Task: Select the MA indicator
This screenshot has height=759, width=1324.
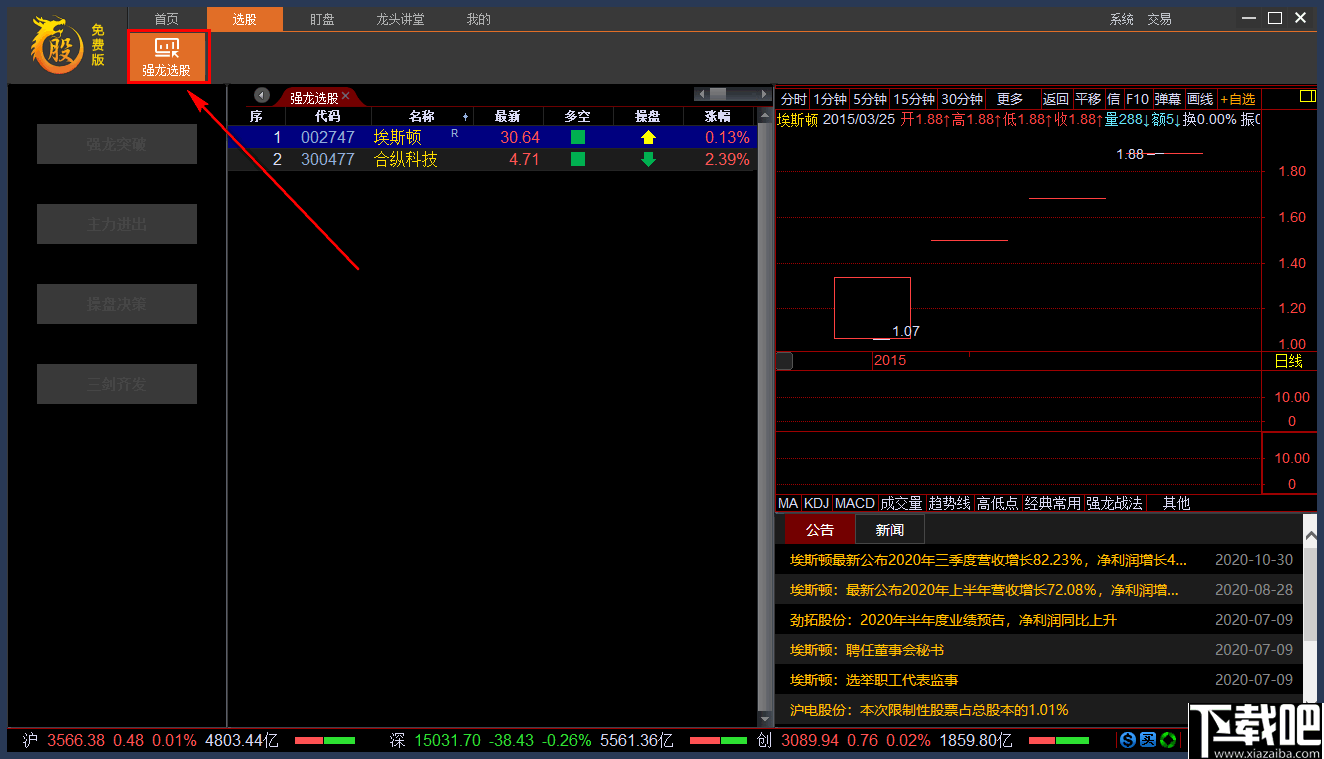Action: click(x=788, y=503)
